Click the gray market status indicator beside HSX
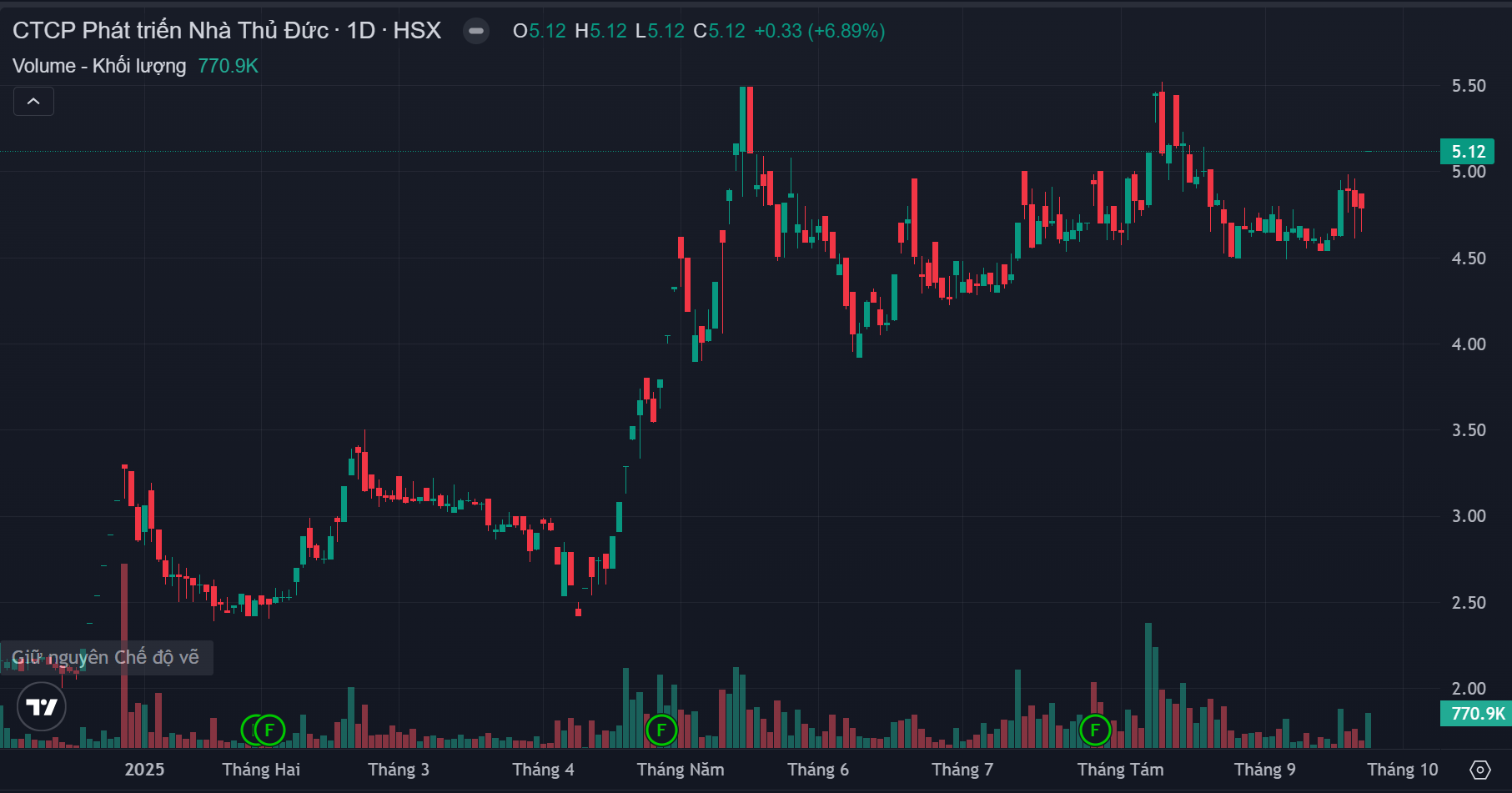This screenshot has height=793, width=1512. (476, 31)
